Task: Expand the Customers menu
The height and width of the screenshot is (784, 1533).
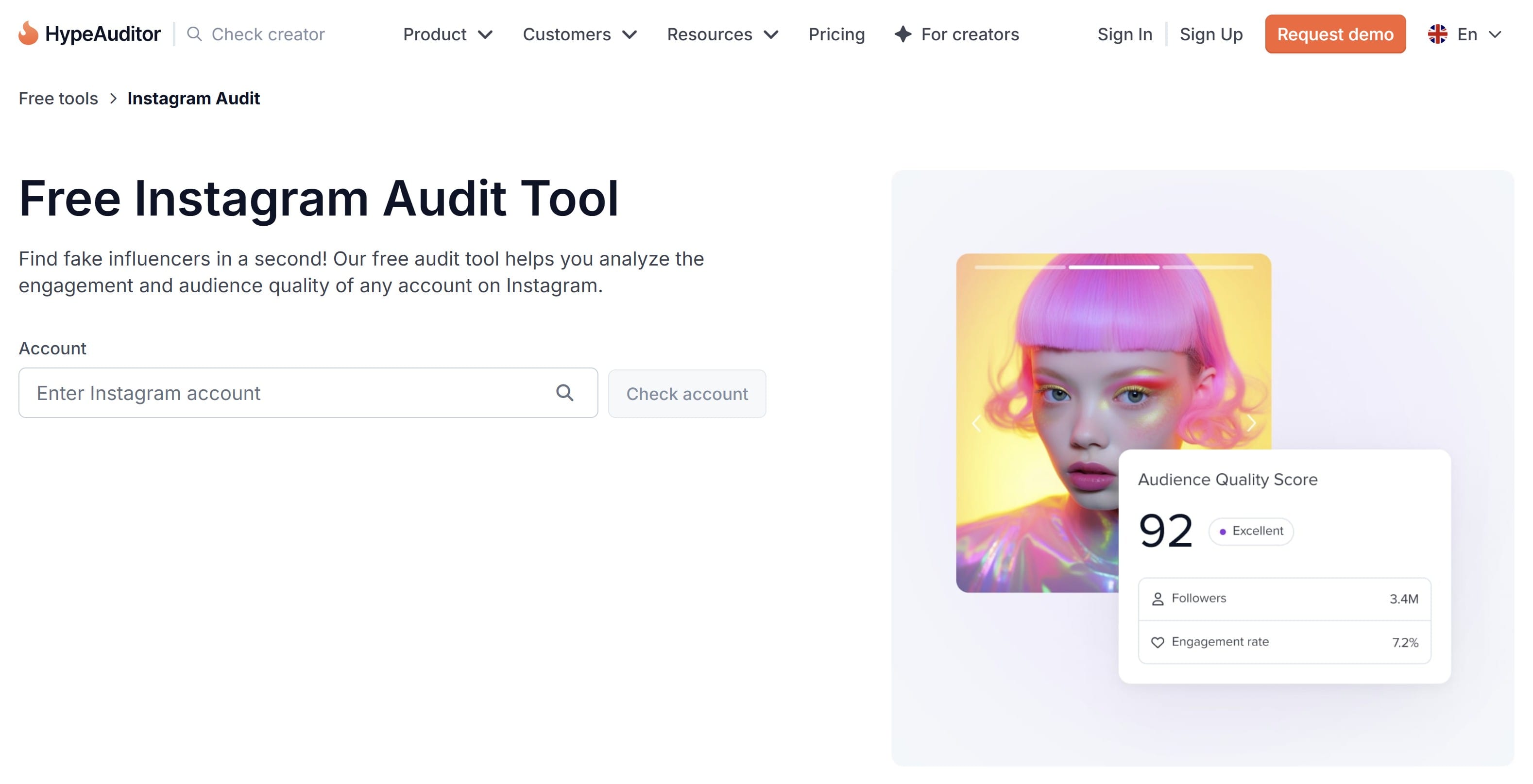Action: tap(579, 34)
